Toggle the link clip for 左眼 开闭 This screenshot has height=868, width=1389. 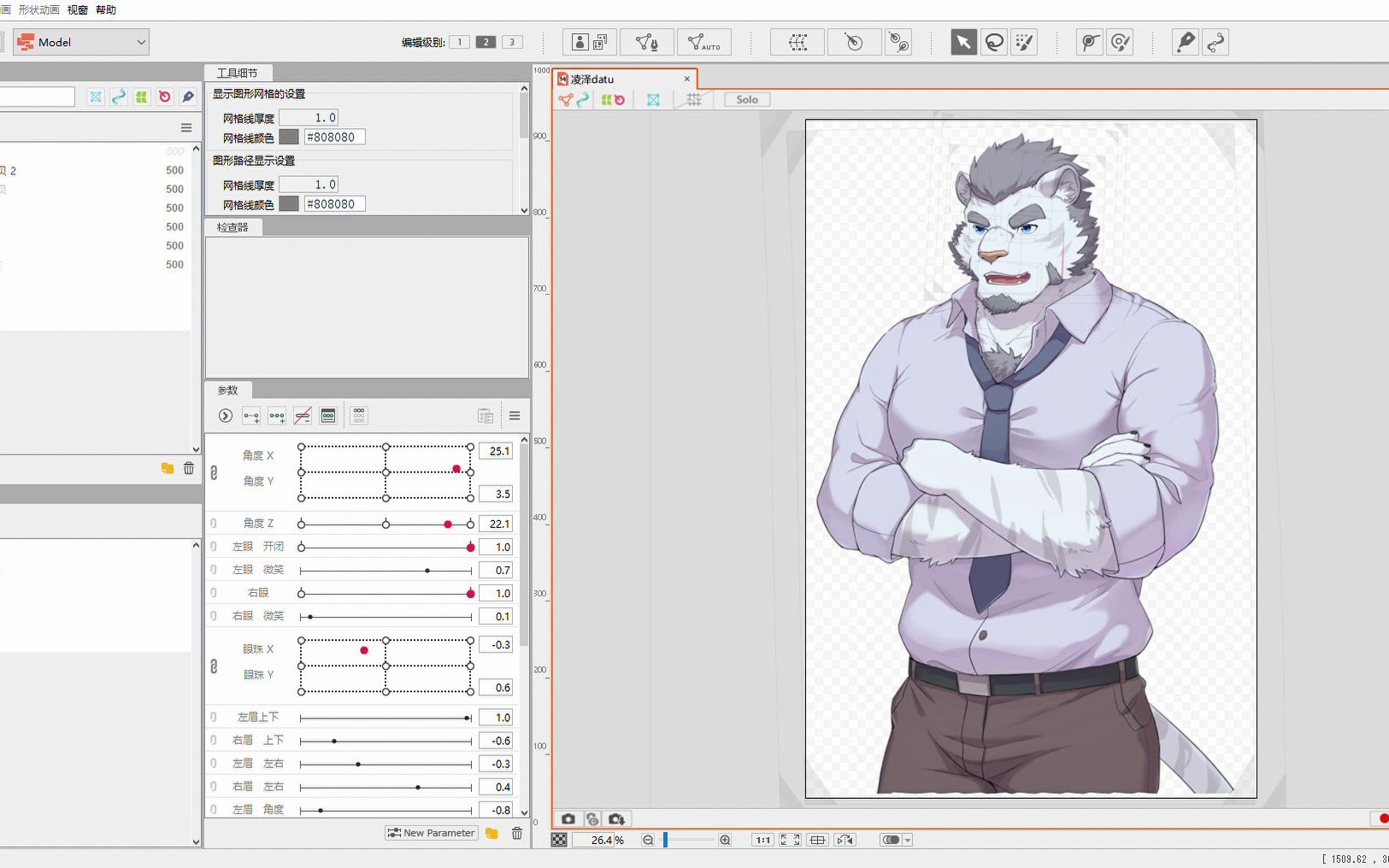pos(214,546)
